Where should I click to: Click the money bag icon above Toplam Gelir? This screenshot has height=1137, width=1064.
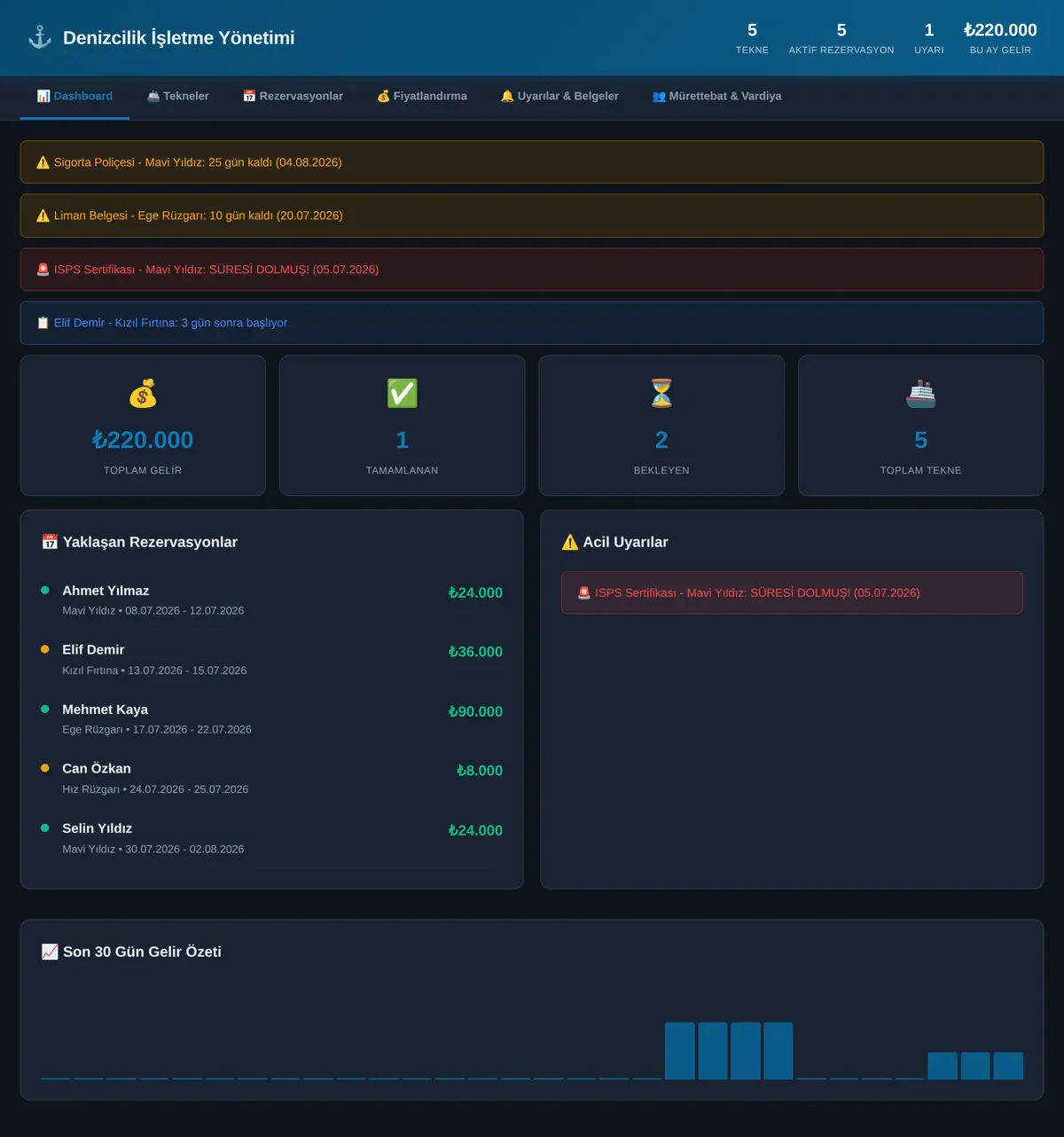[x=143, y=394]
